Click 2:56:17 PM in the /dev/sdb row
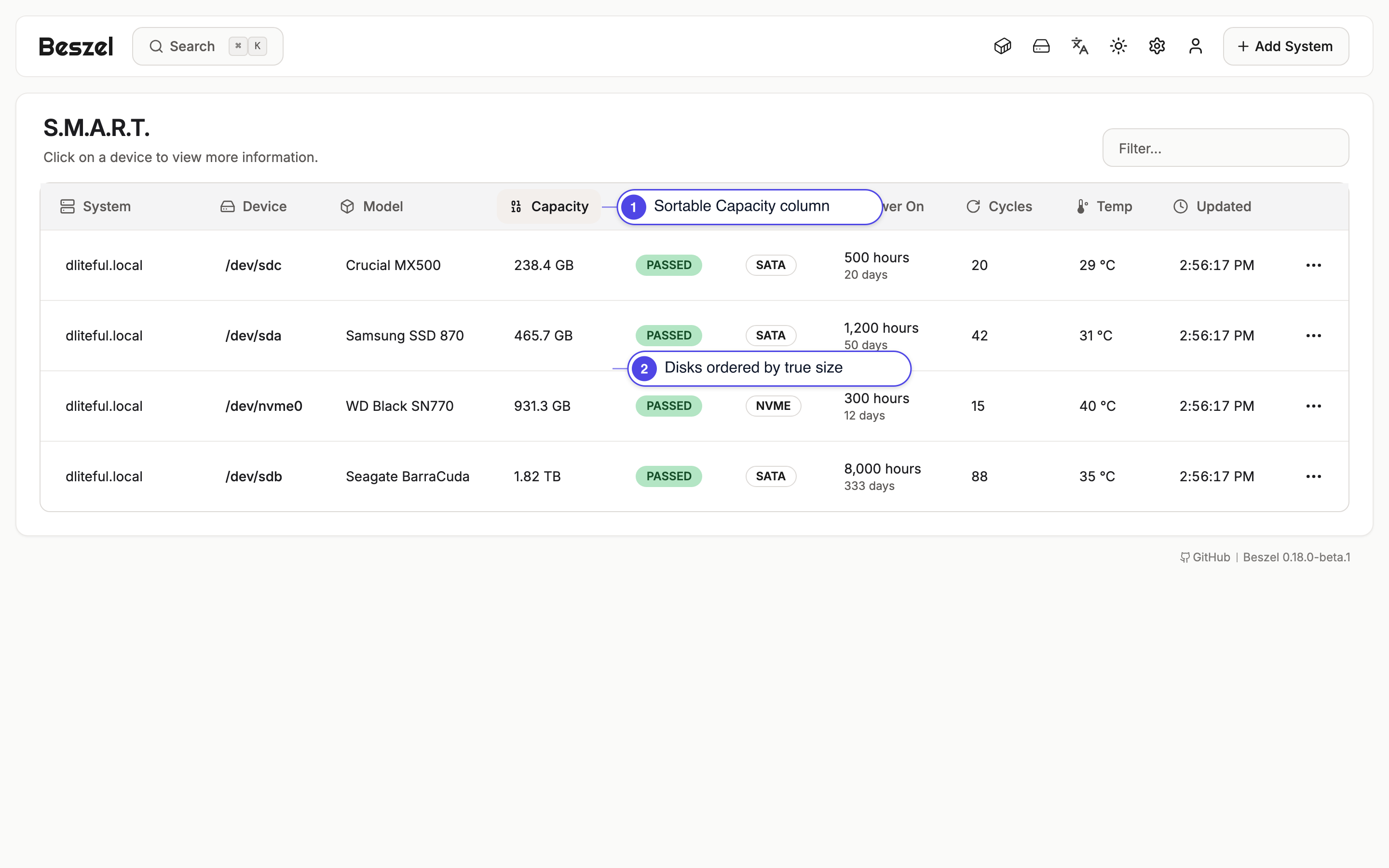Screen dimensions: 1389x868 coord(1217,476)
